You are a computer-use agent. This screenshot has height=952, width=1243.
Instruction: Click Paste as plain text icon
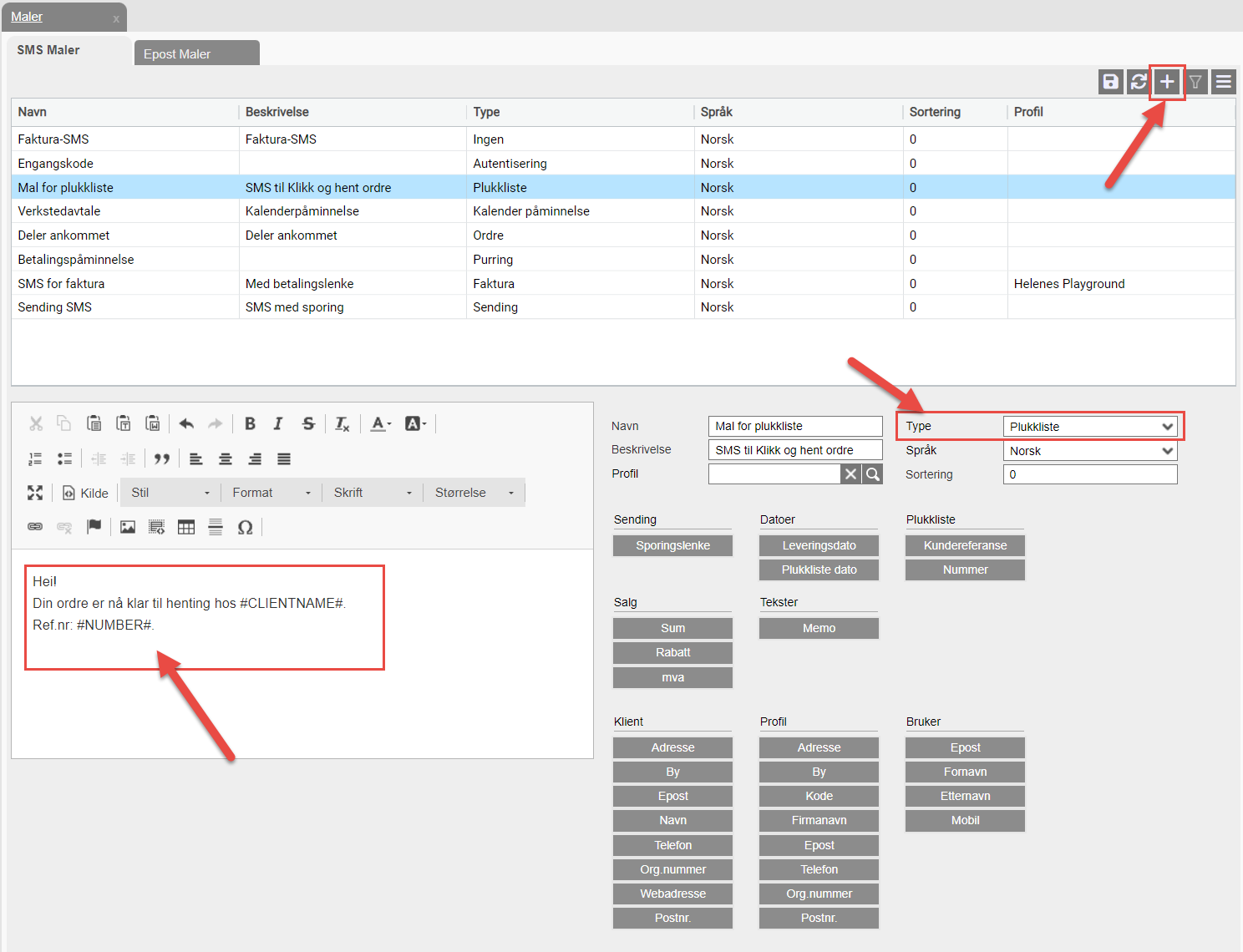click(x=123, y=423)
